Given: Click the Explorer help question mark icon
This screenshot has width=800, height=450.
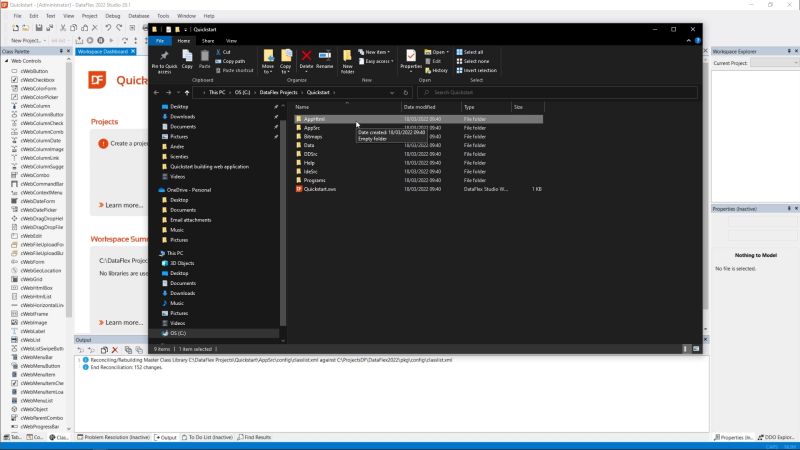Looking at the screenshot, I should tap(697, 41).
